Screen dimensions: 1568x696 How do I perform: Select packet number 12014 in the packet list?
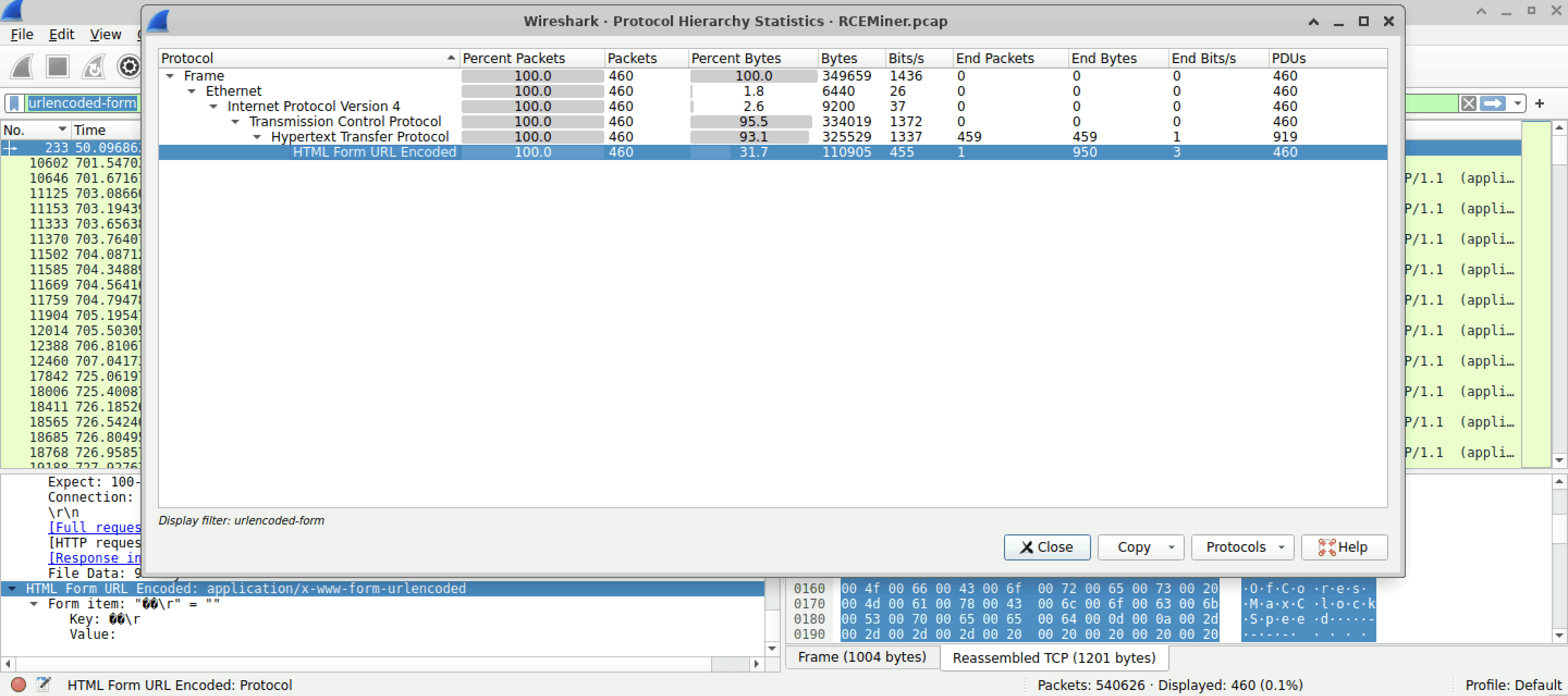[71, 330]
